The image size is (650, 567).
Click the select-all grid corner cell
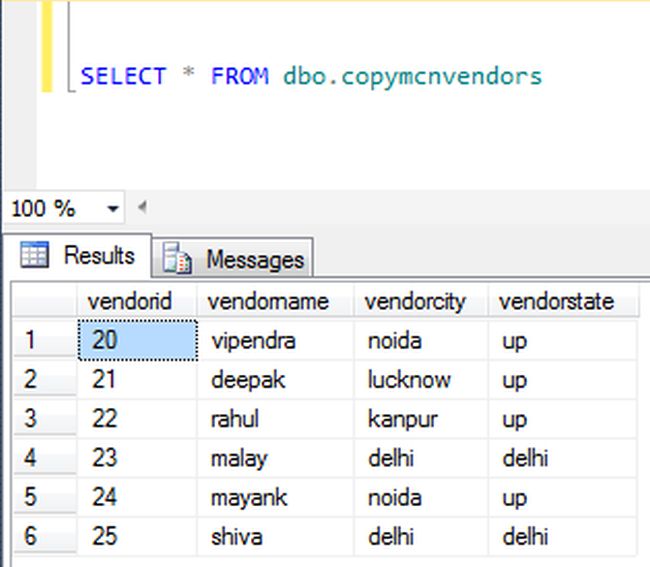pos(44,301)
